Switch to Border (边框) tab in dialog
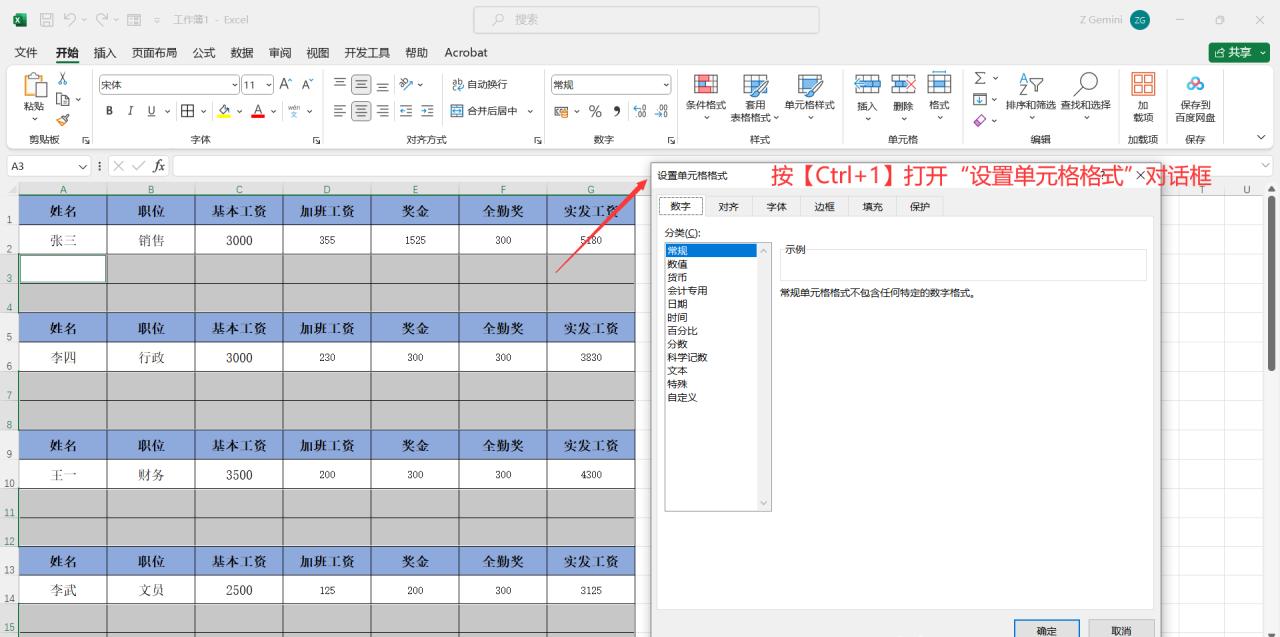The image size is (1280, 637). click(x=824, y=206)
